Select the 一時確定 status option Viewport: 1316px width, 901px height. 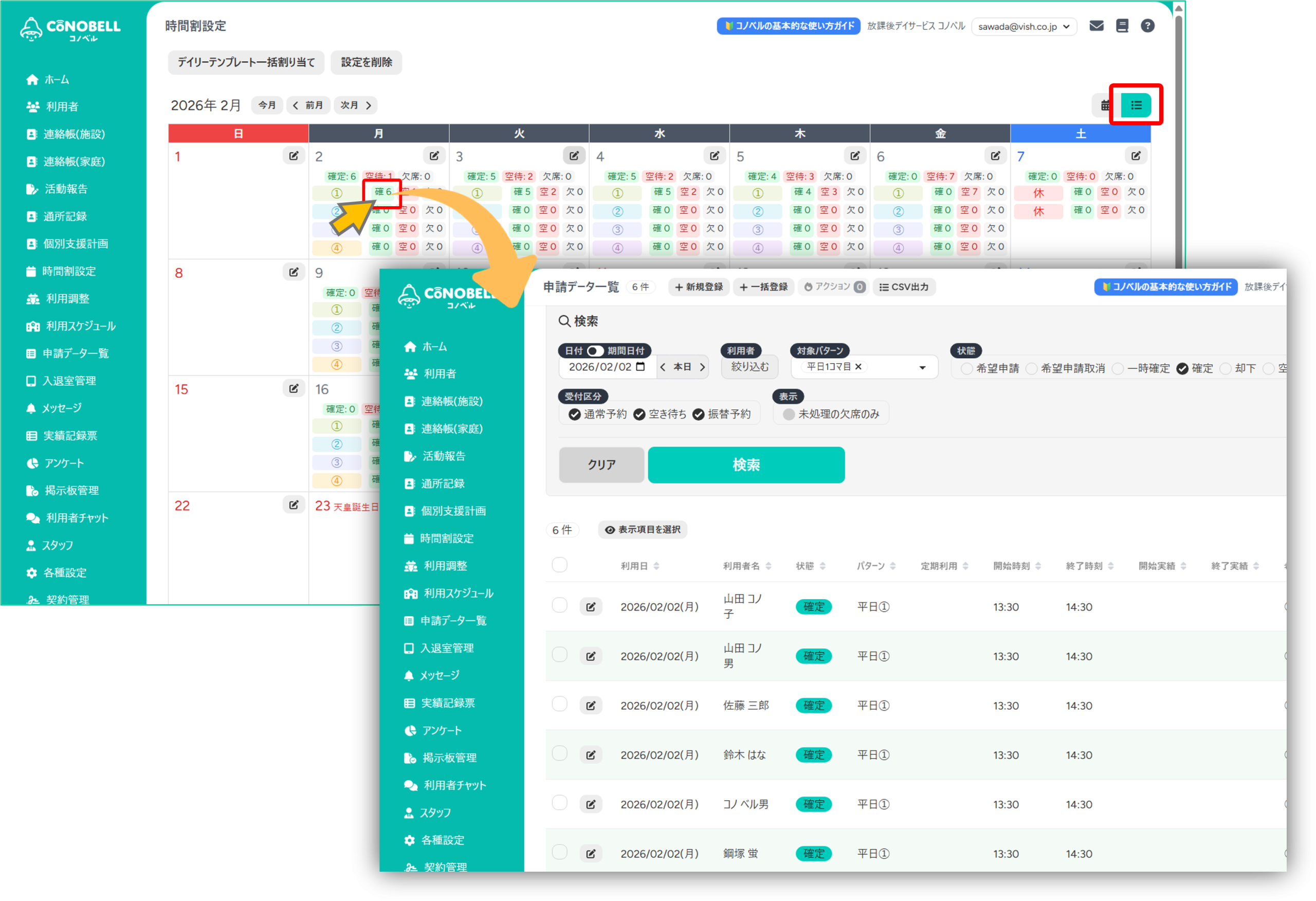pyautogui.click(x=1118, y=368)
